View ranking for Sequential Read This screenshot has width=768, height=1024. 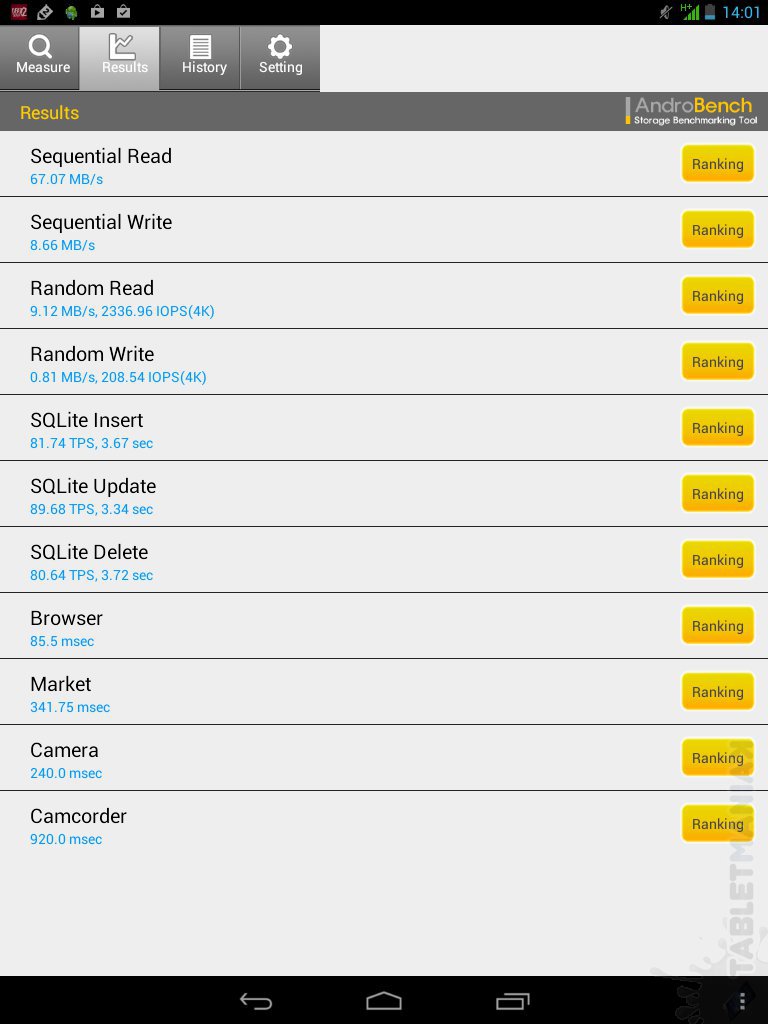click(x=717, y=164)
